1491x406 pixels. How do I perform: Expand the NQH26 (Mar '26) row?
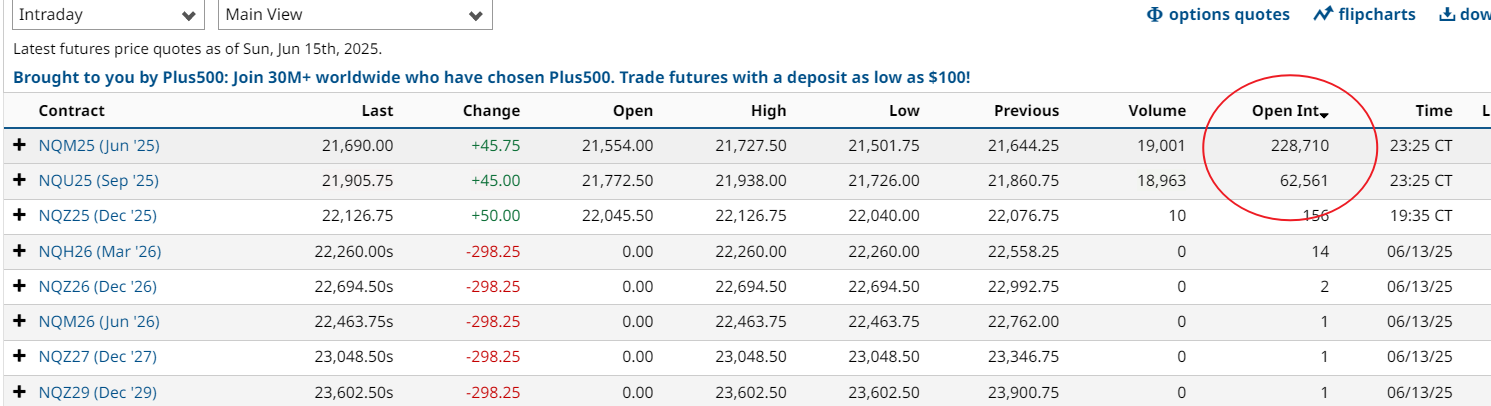tap(19, 252)
